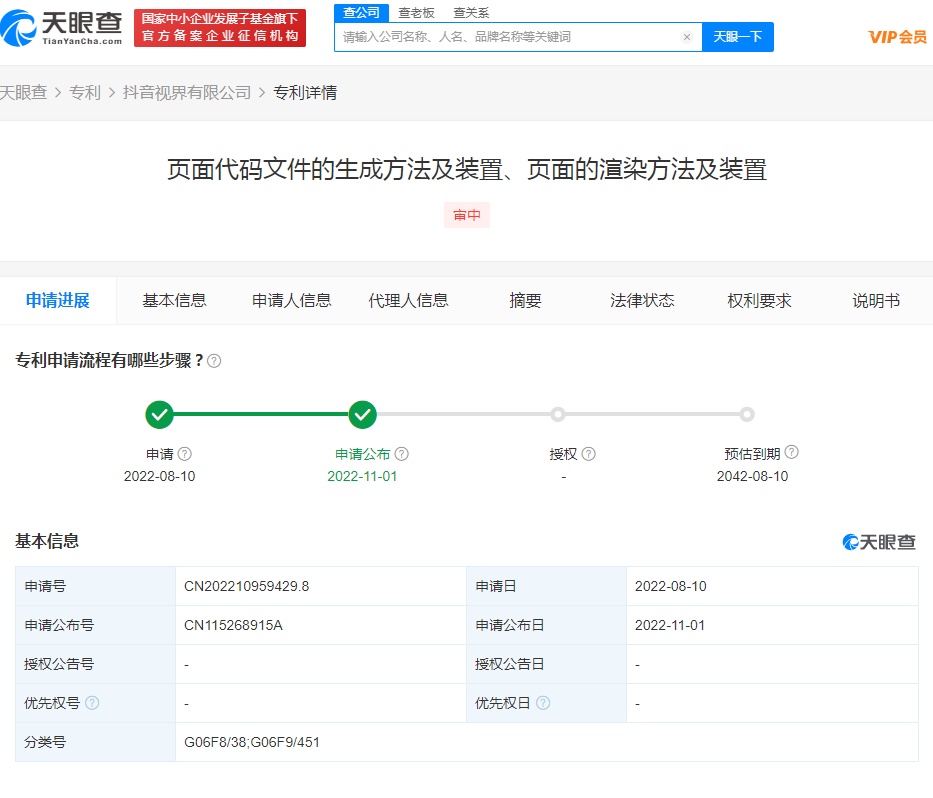Switch to 申请进展 tab

tap(58, 301)
